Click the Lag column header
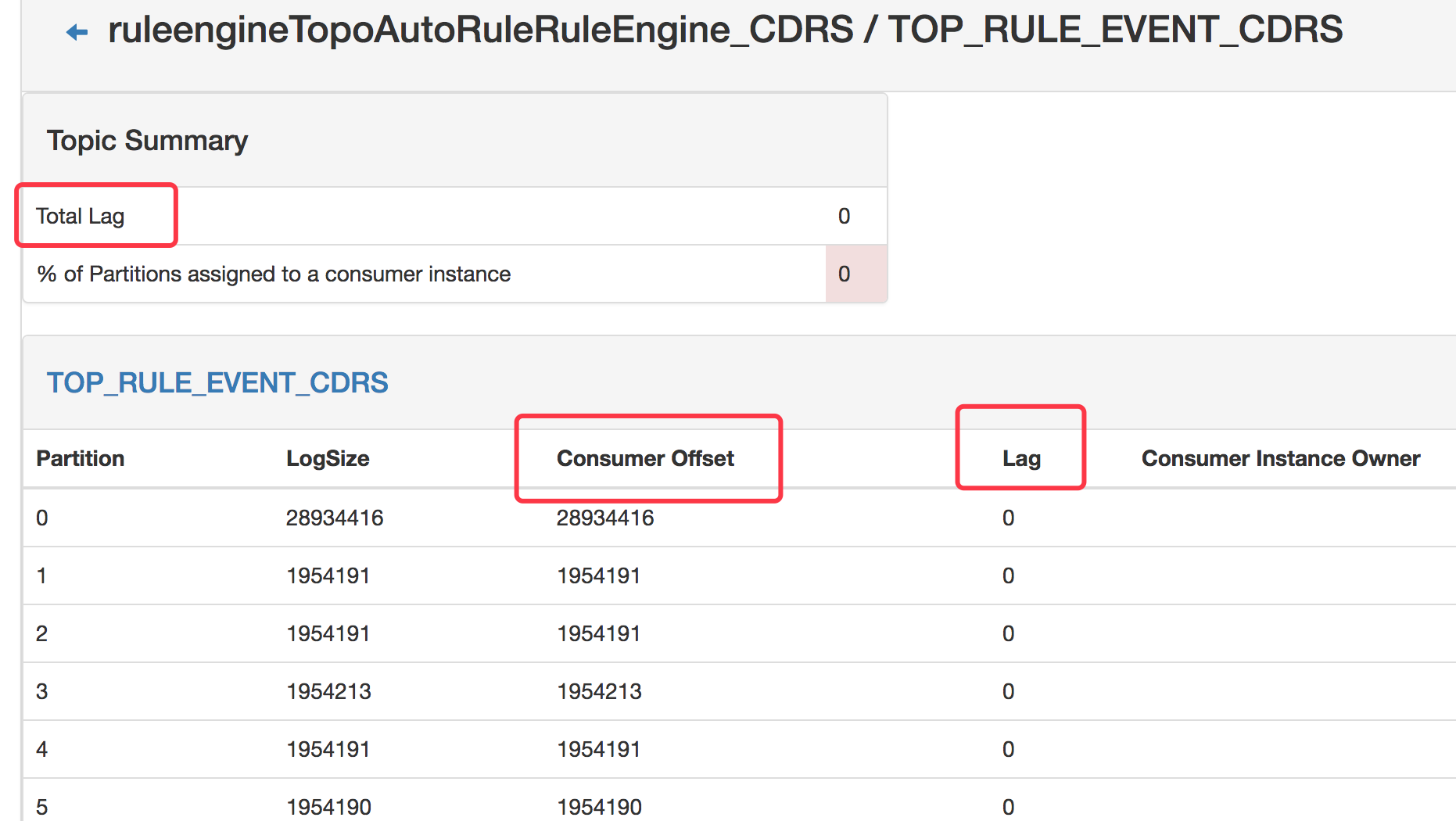 1021,458
